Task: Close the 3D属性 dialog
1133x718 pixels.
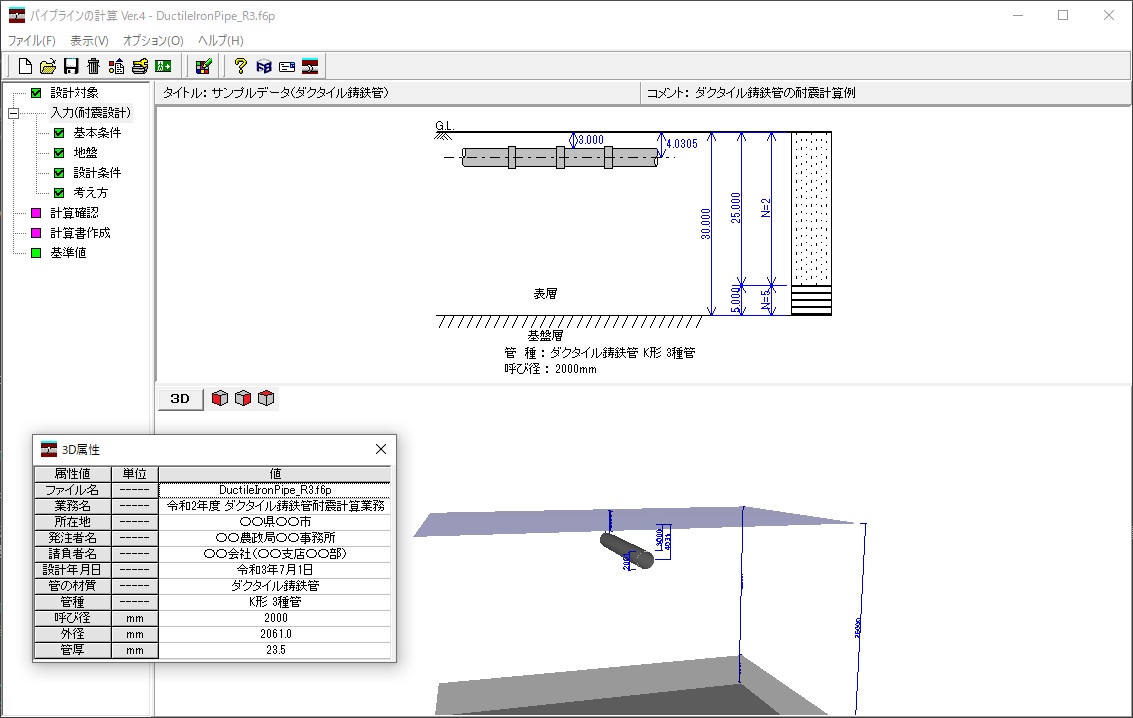Action: 381,449
